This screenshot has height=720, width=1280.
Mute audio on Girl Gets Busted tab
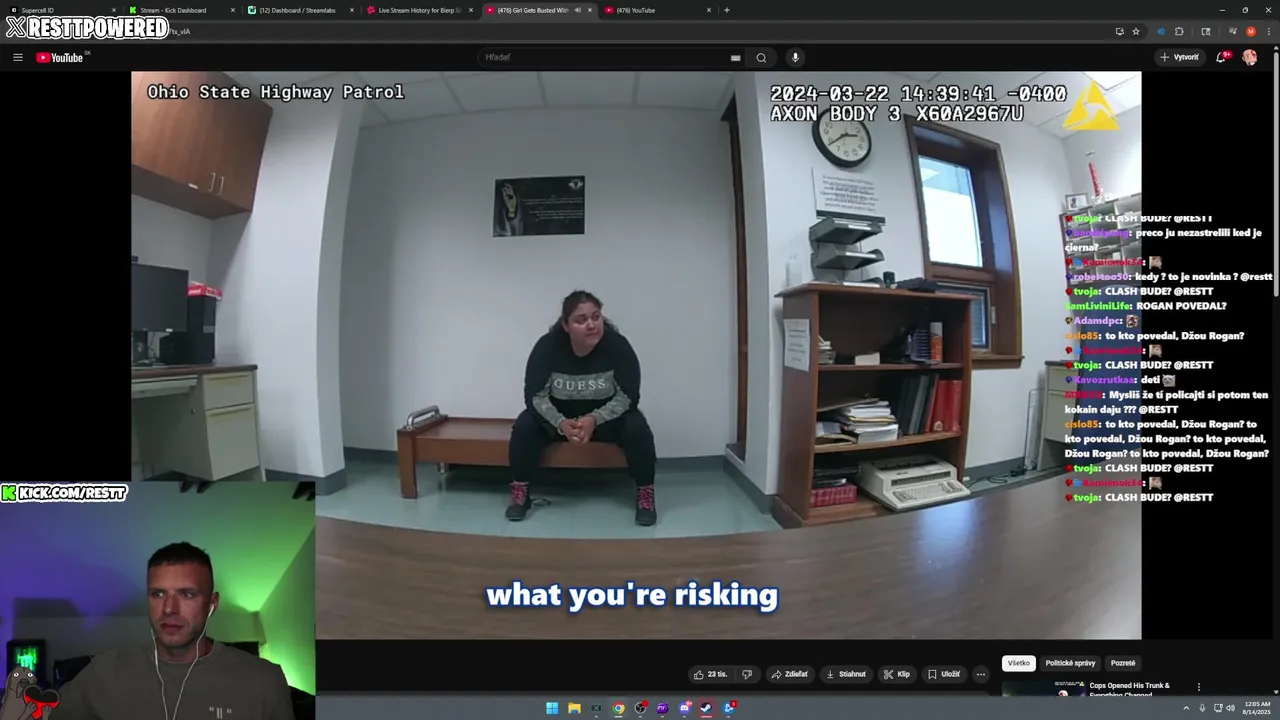click(577, 10)
